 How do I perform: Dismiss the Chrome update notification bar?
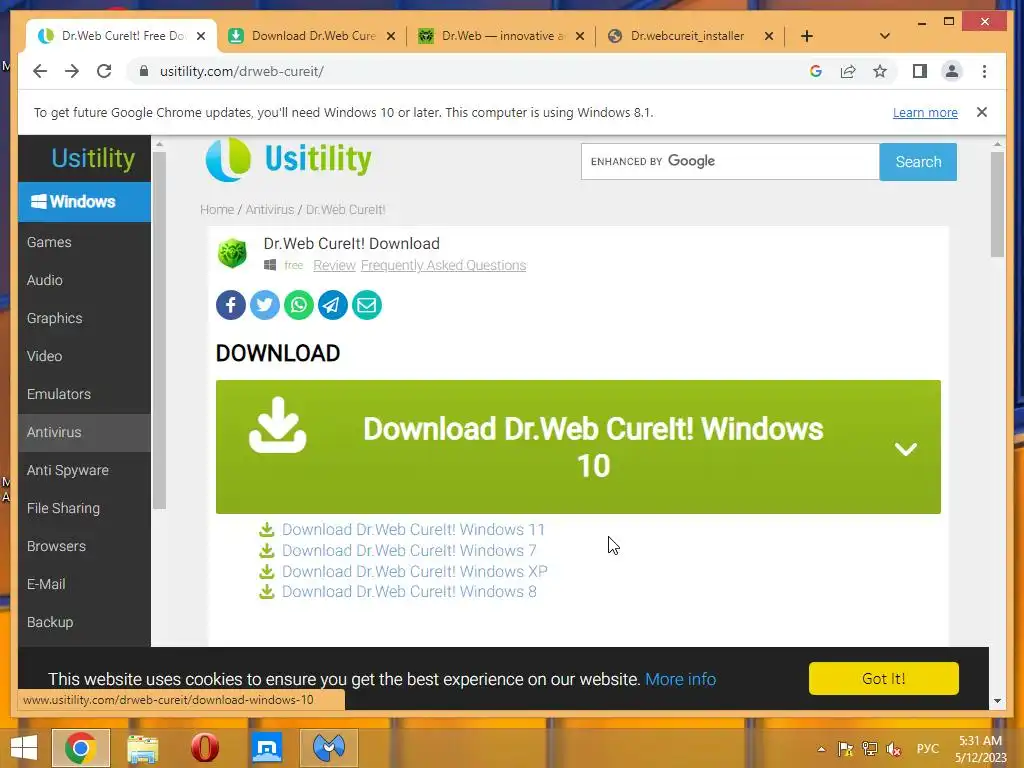tap(982, 112)
